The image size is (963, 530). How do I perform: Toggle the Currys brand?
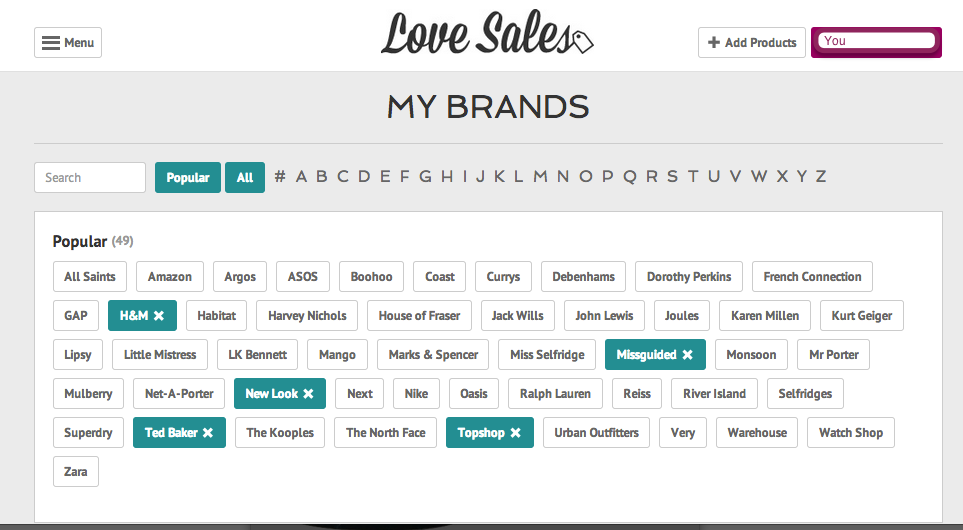503,276
